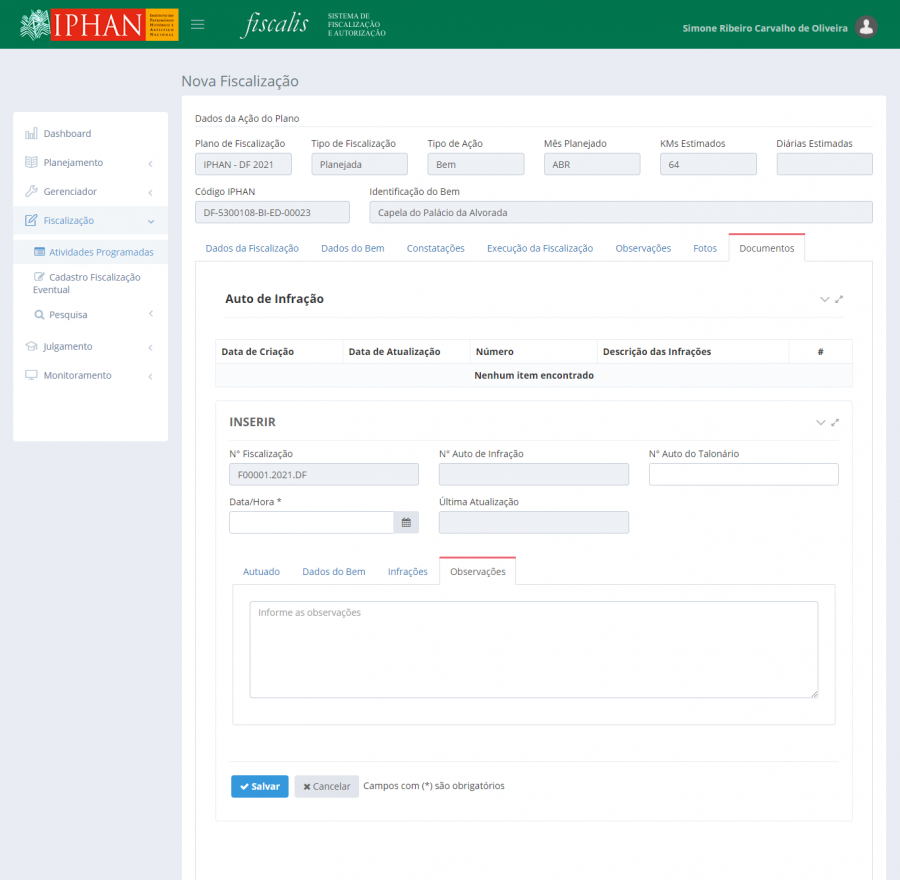Image resolution: width=900 pixels, height=880 pixels.
Task: Open the Data/Hora calendar picker
Action: (407, 522)
